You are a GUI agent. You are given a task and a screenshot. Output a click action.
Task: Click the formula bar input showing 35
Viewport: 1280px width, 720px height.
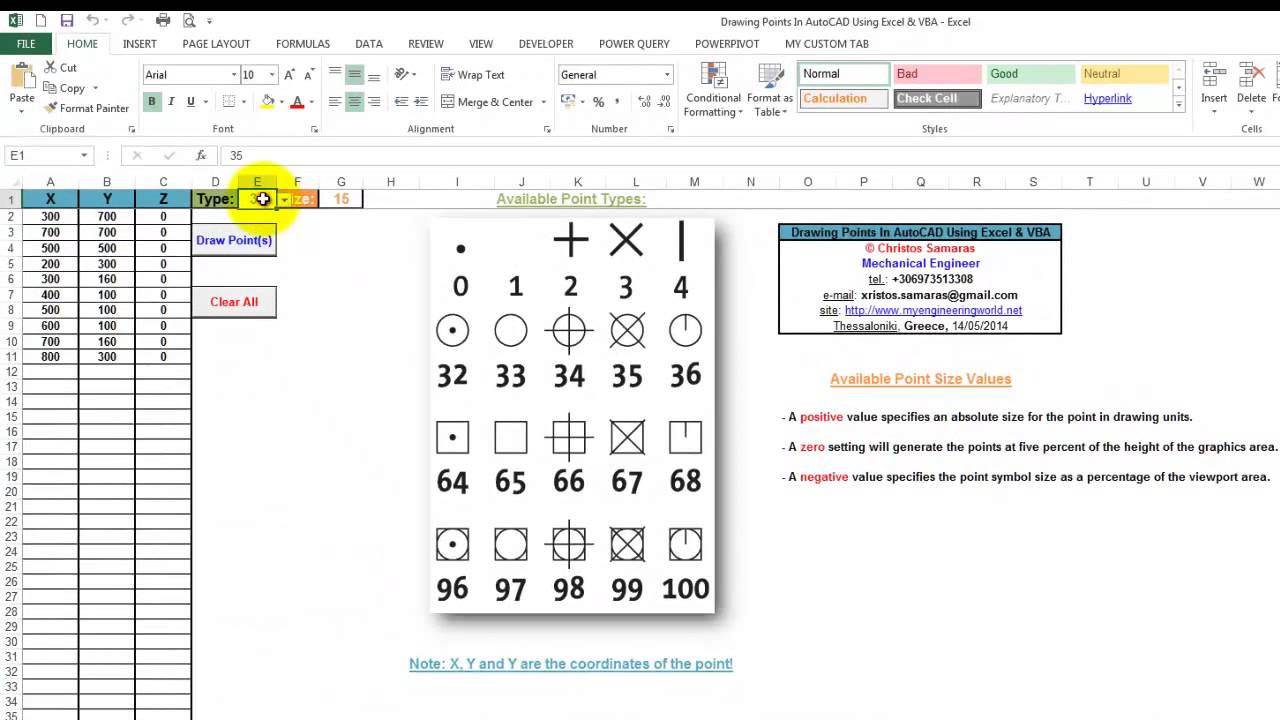[x=750, y=155]
